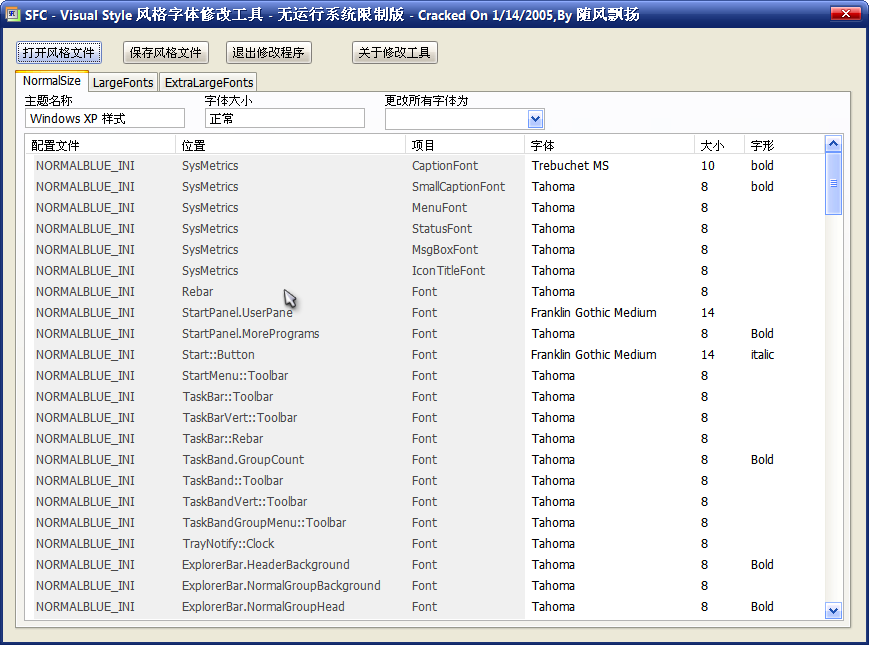Sort by the 项目 column header
The width and height of the screenshot is (869, 645).
pos(465,145)
